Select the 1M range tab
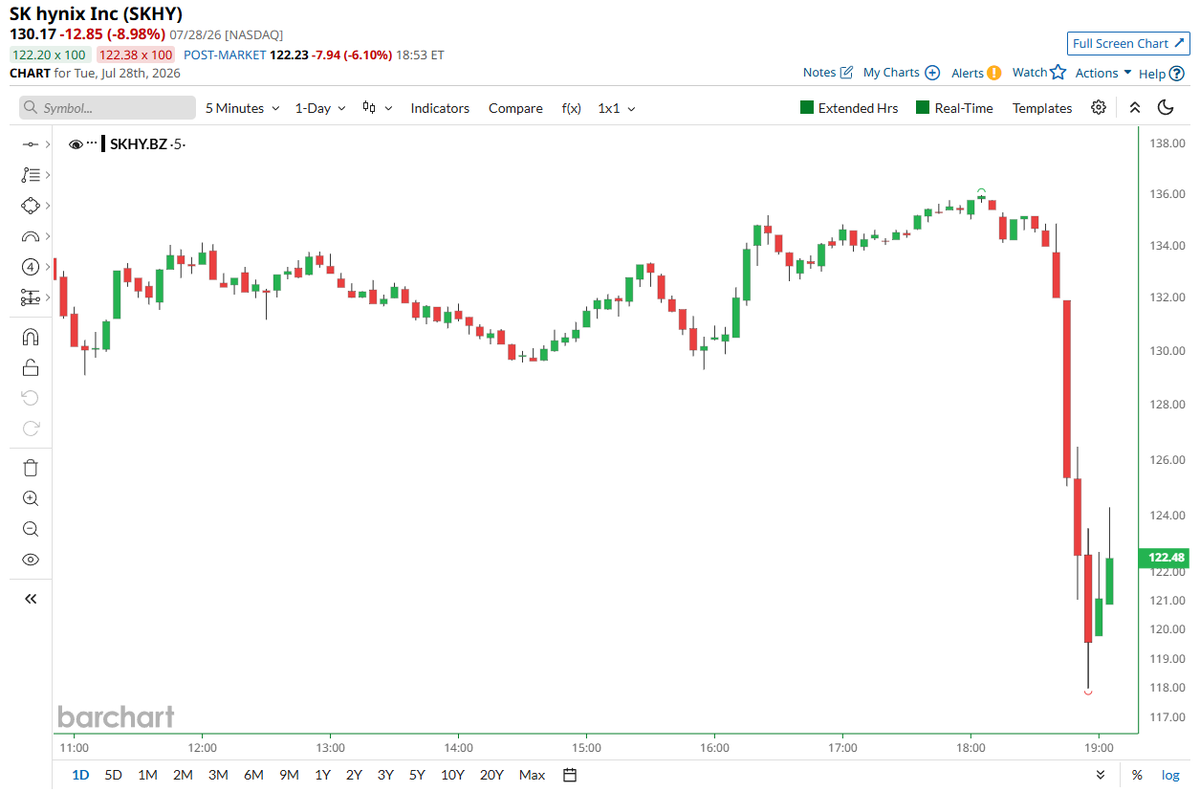The width and height of the screenshot is (1200, 792). click(x=147, y=775)
